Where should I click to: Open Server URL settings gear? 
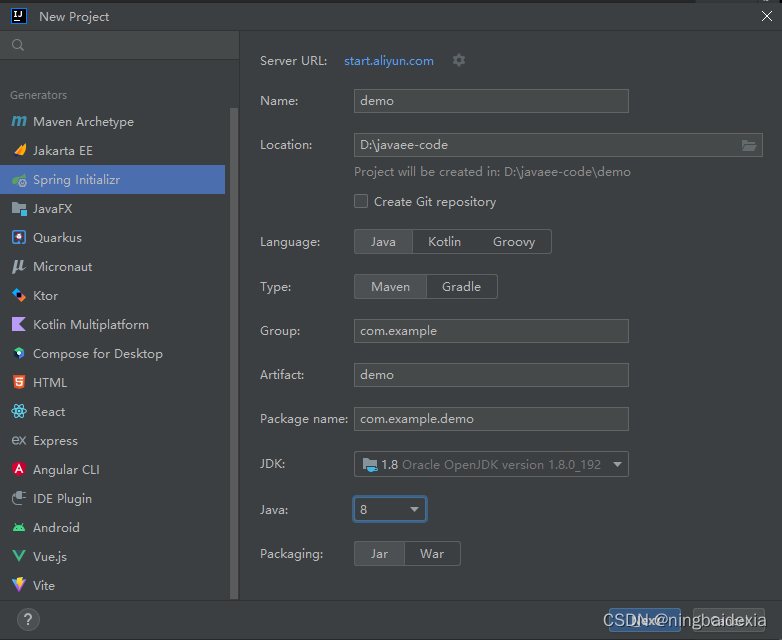coord(459,60)
